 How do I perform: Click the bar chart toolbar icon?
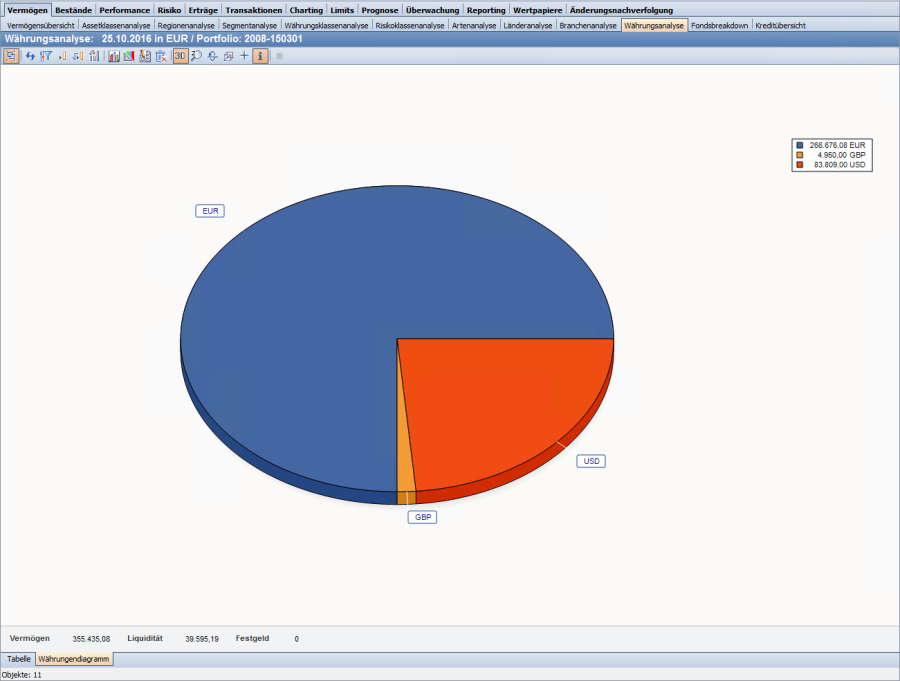click(114, 56)
